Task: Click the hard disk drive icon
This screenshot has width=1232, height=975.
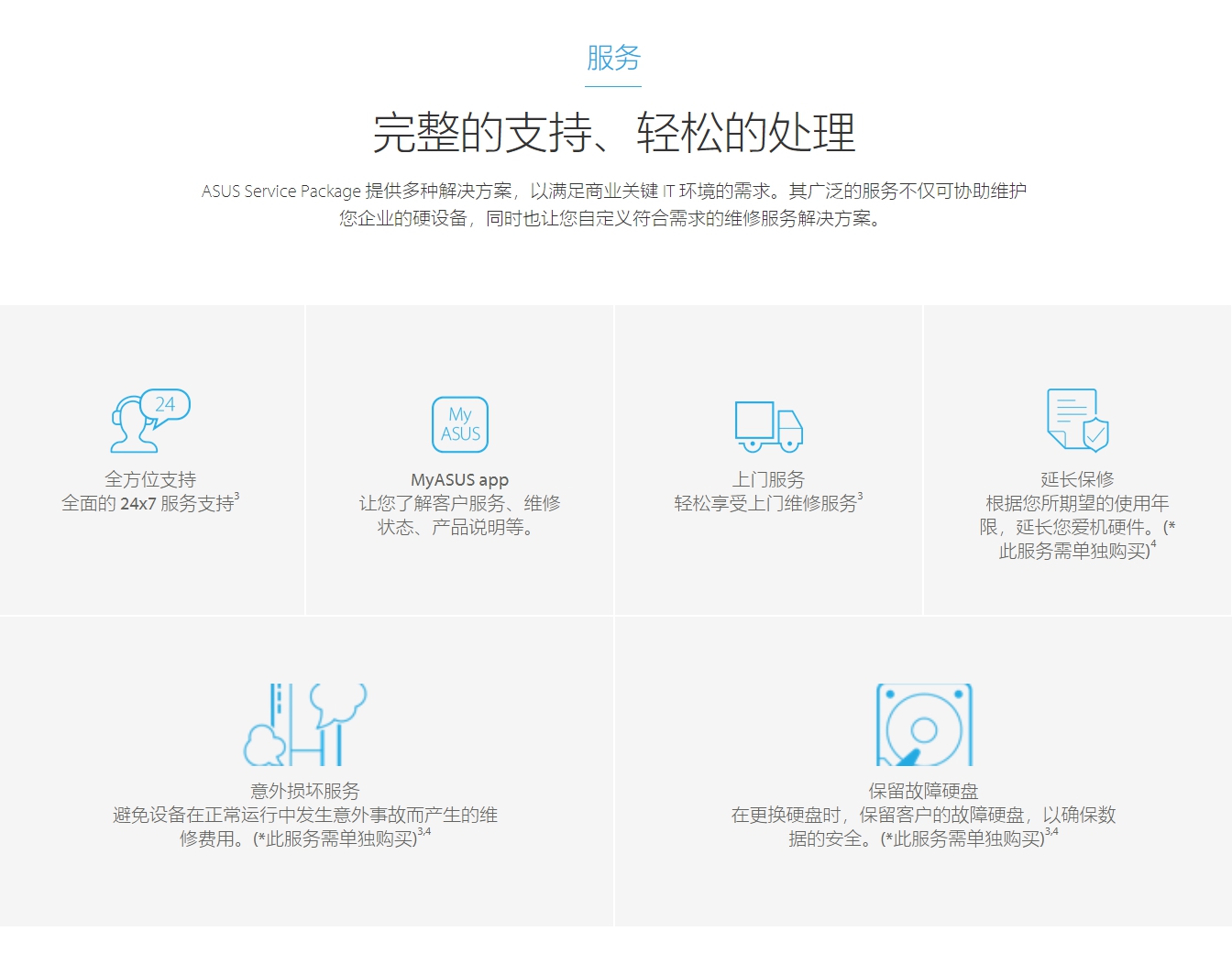Action: (924, 725)
